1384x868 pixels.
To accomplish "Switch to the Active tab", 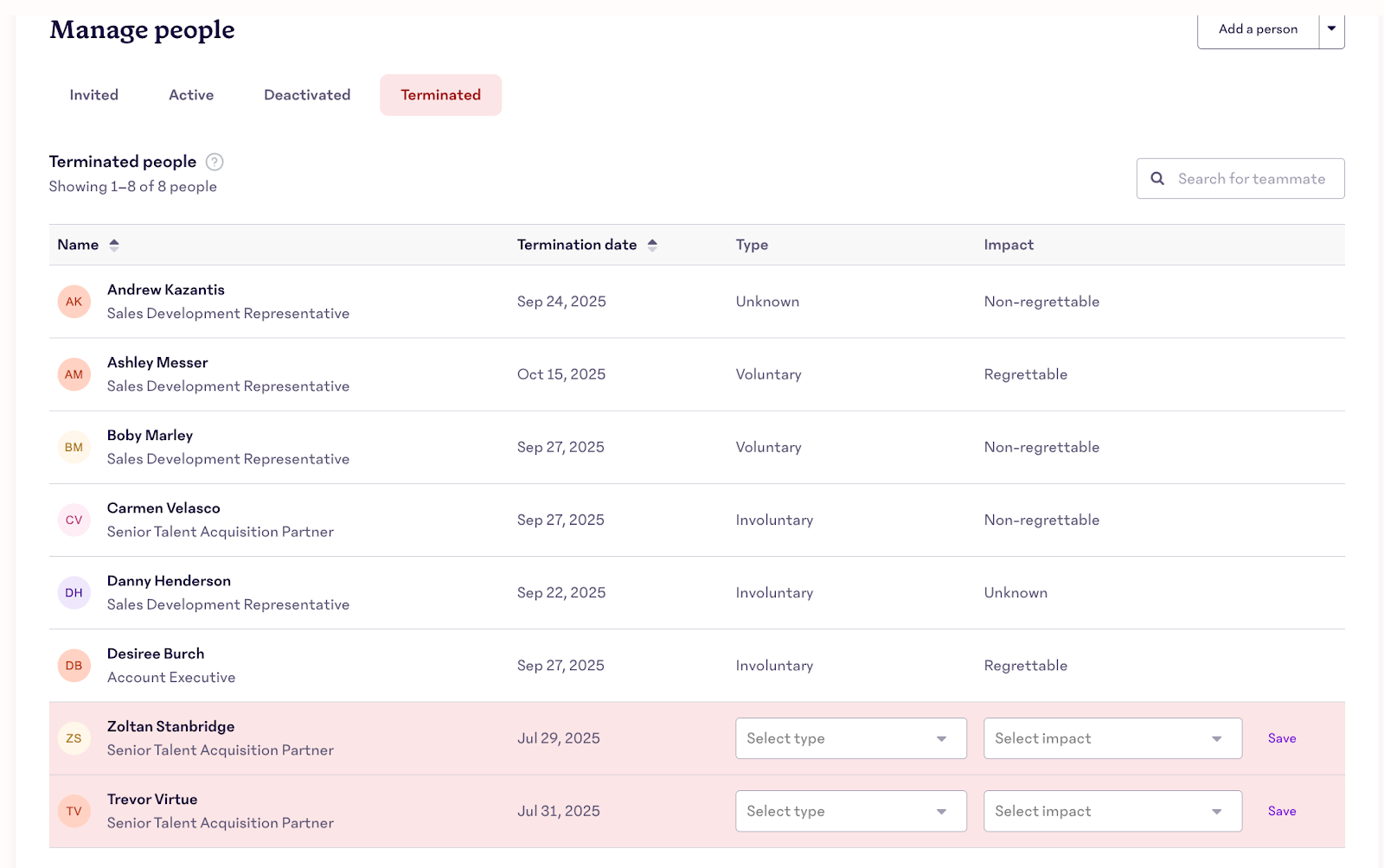I will click(191, 95).
